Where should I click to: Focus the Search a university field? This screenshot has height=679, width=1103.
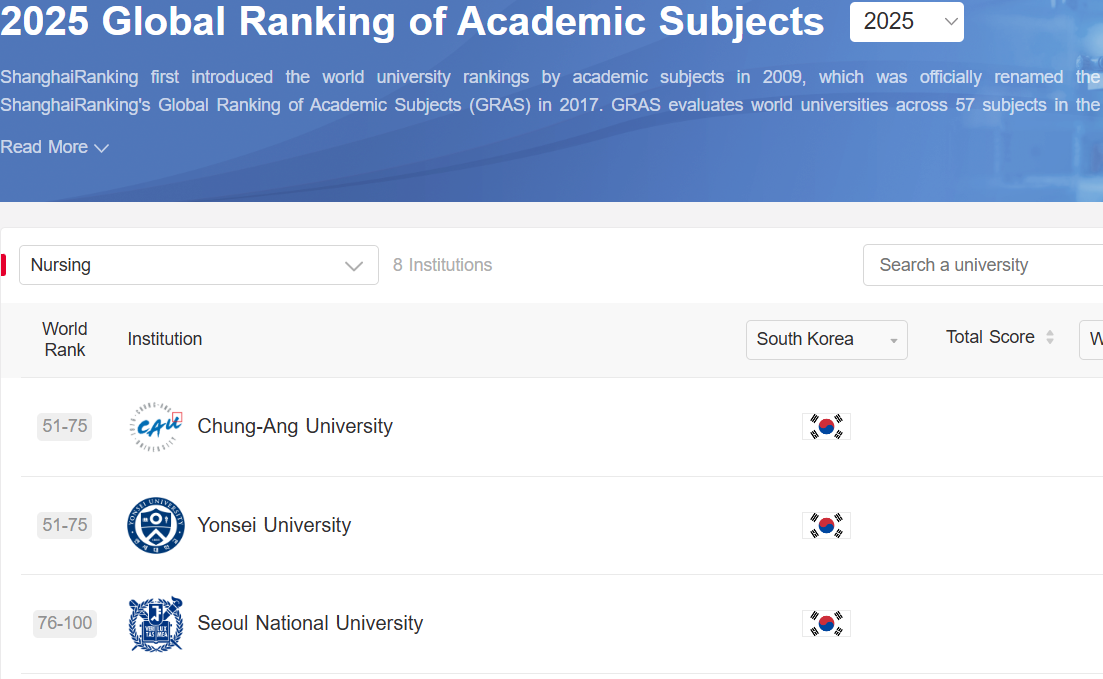point(980,265)
